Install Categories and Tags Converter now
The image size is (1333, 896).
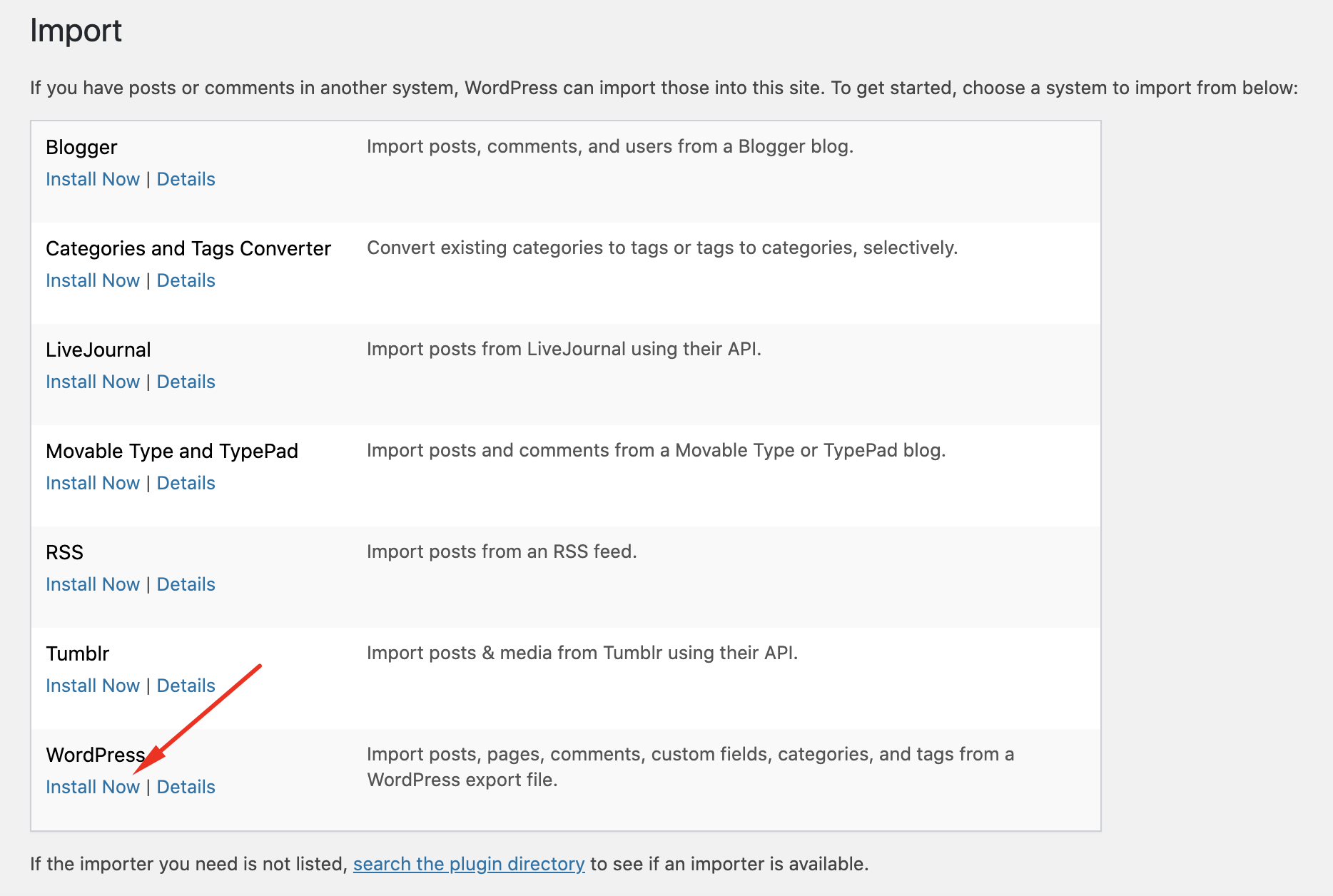[93, 280]
